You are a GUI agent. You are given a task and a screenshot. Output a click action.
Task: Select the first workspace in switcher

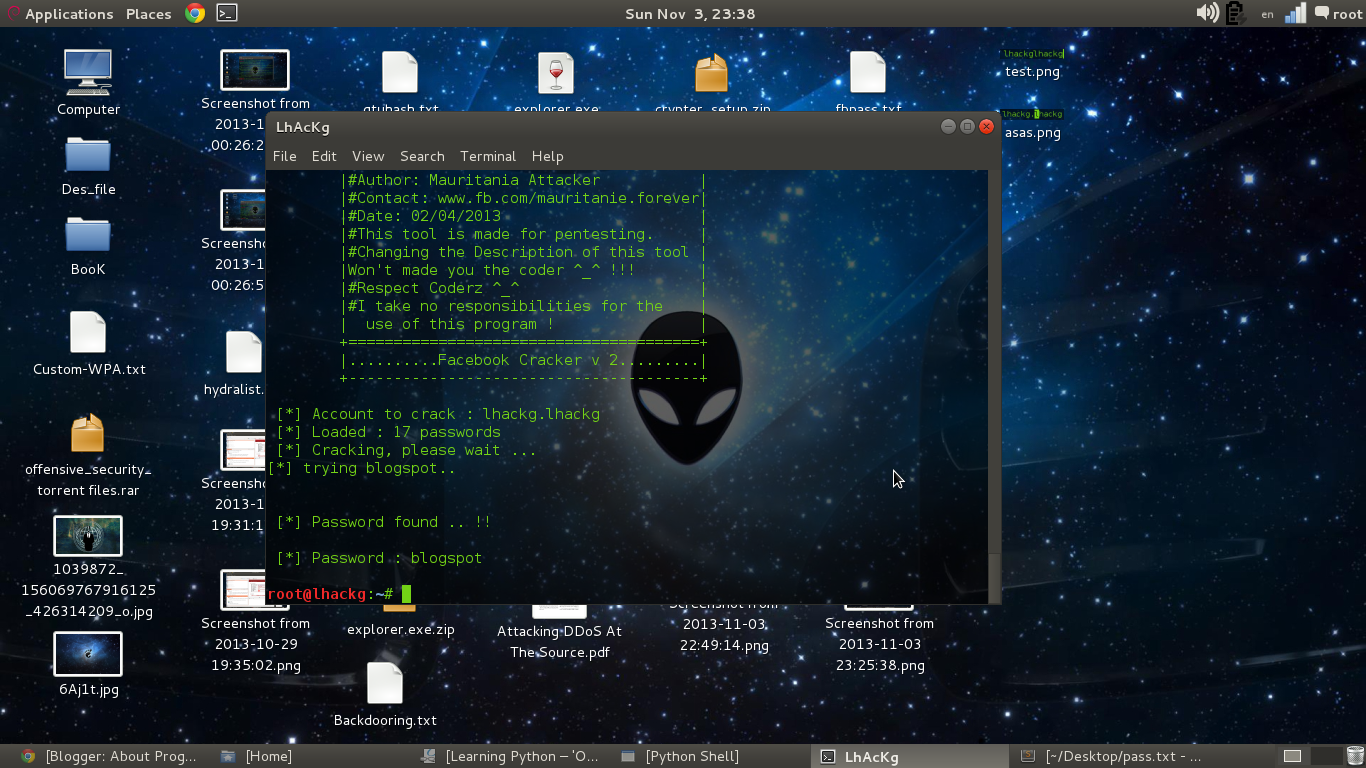[x=1292, y=756]
